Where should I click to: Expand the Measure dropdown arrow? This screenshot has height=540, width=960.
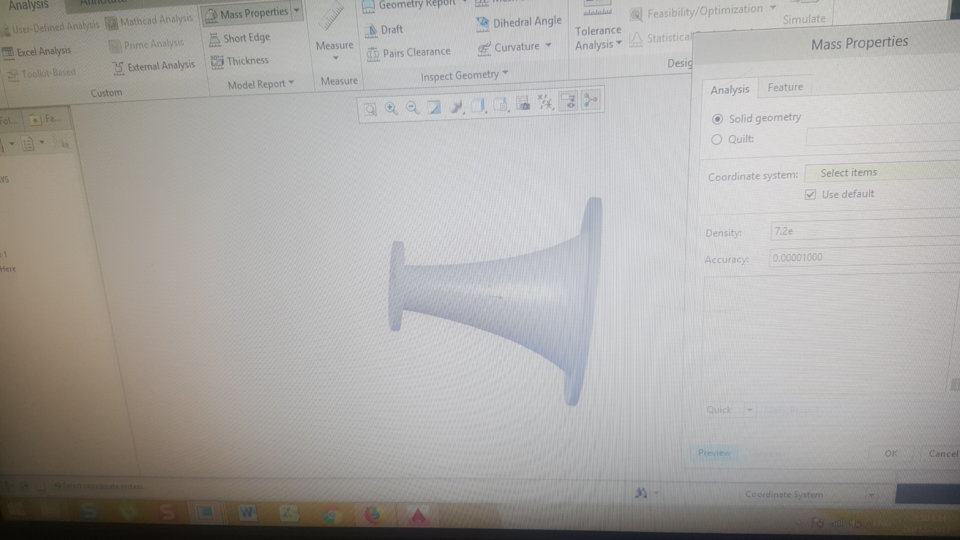click(336, 58)
